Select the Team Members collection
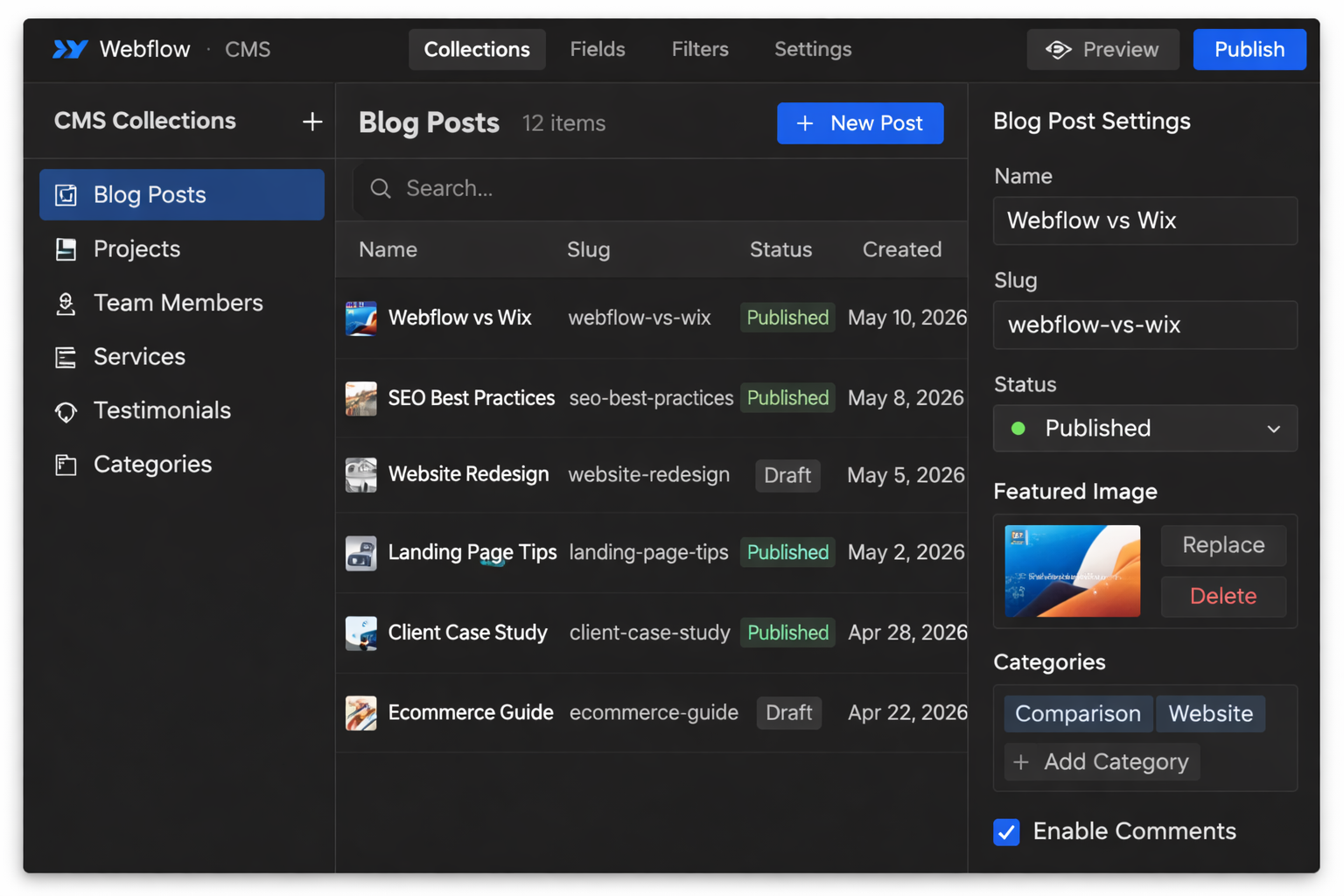1344x896 pixels. pyautogui.click(x=182, y=303)
